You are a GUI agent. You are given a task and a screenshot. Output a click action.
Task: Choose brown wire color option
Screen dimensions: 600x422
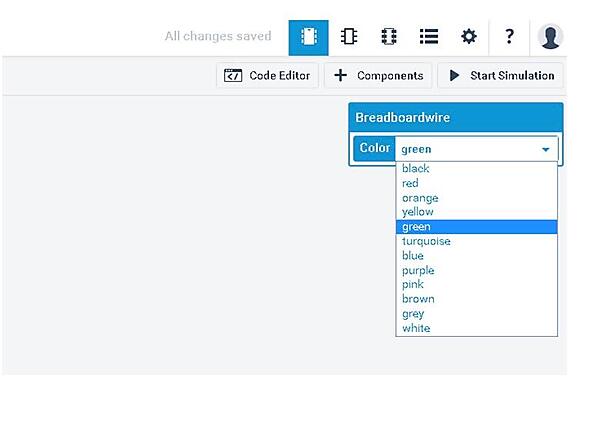click(x=418, y=299)
